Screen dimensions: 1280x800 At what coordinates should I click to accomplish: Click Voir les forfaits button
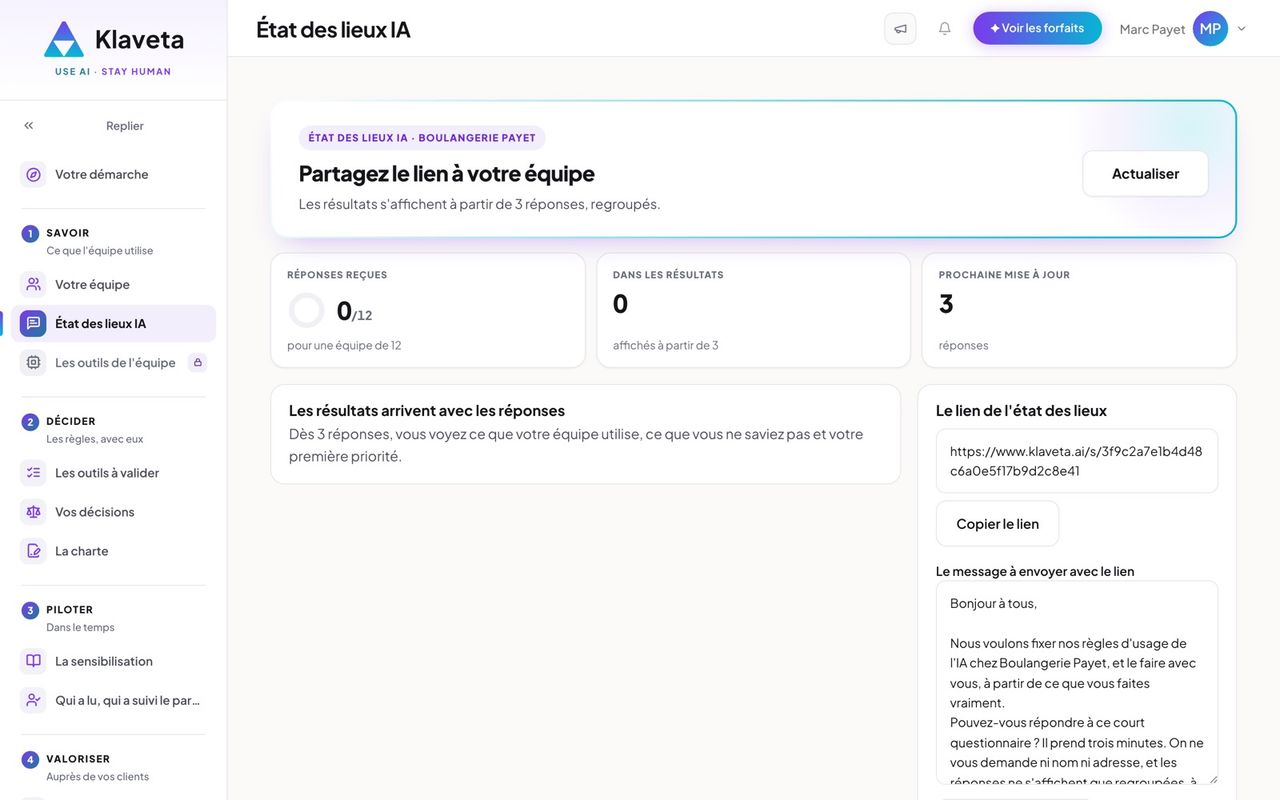[x=1037, y=28]
